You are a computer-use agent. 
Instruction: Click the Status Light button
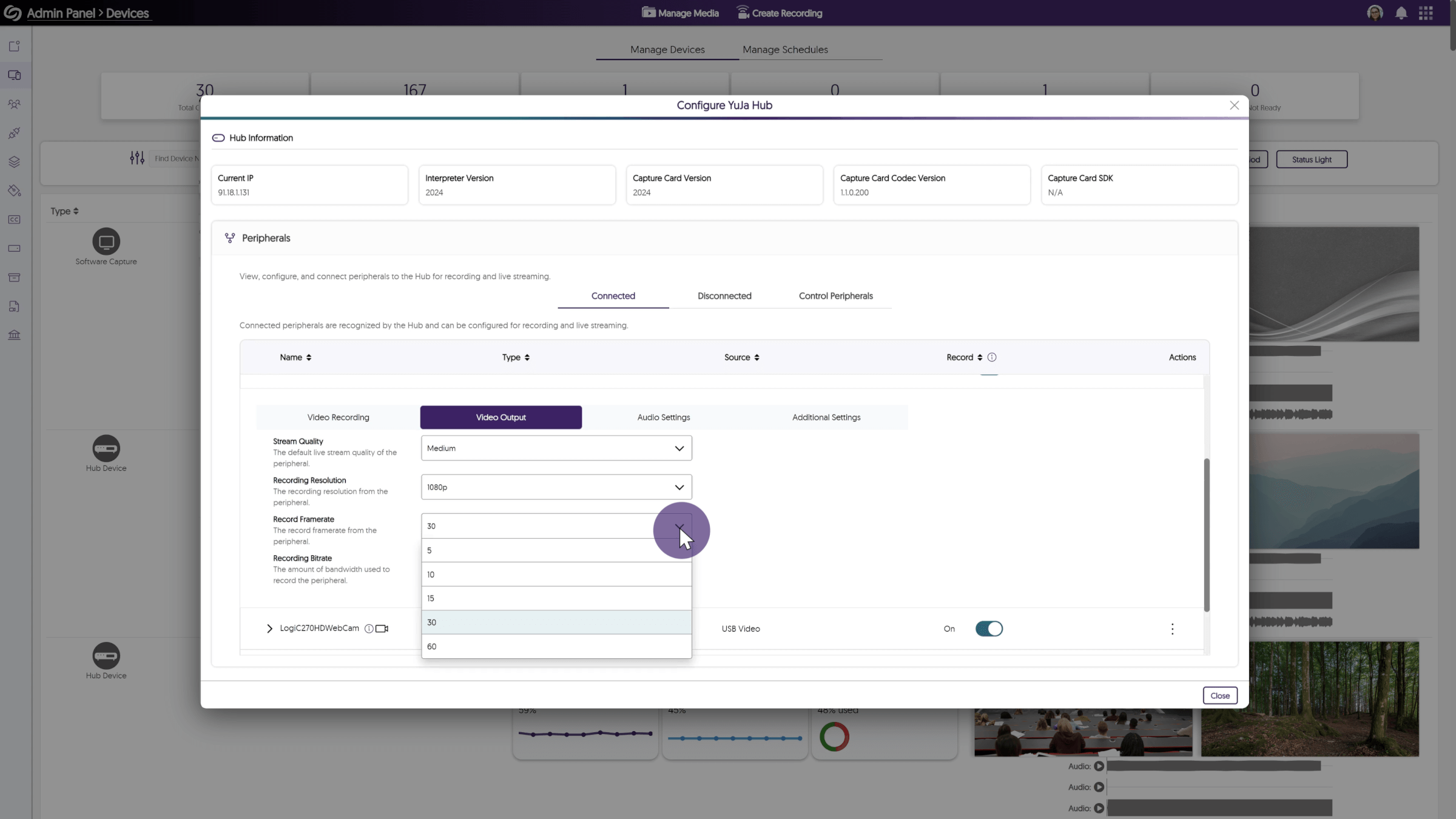click(x=1312, y=160)
